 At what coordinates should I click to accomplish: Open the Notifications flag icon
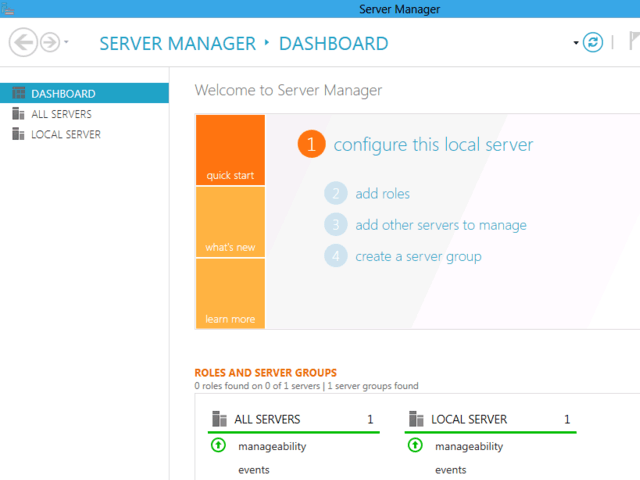[x=635, y=40]
